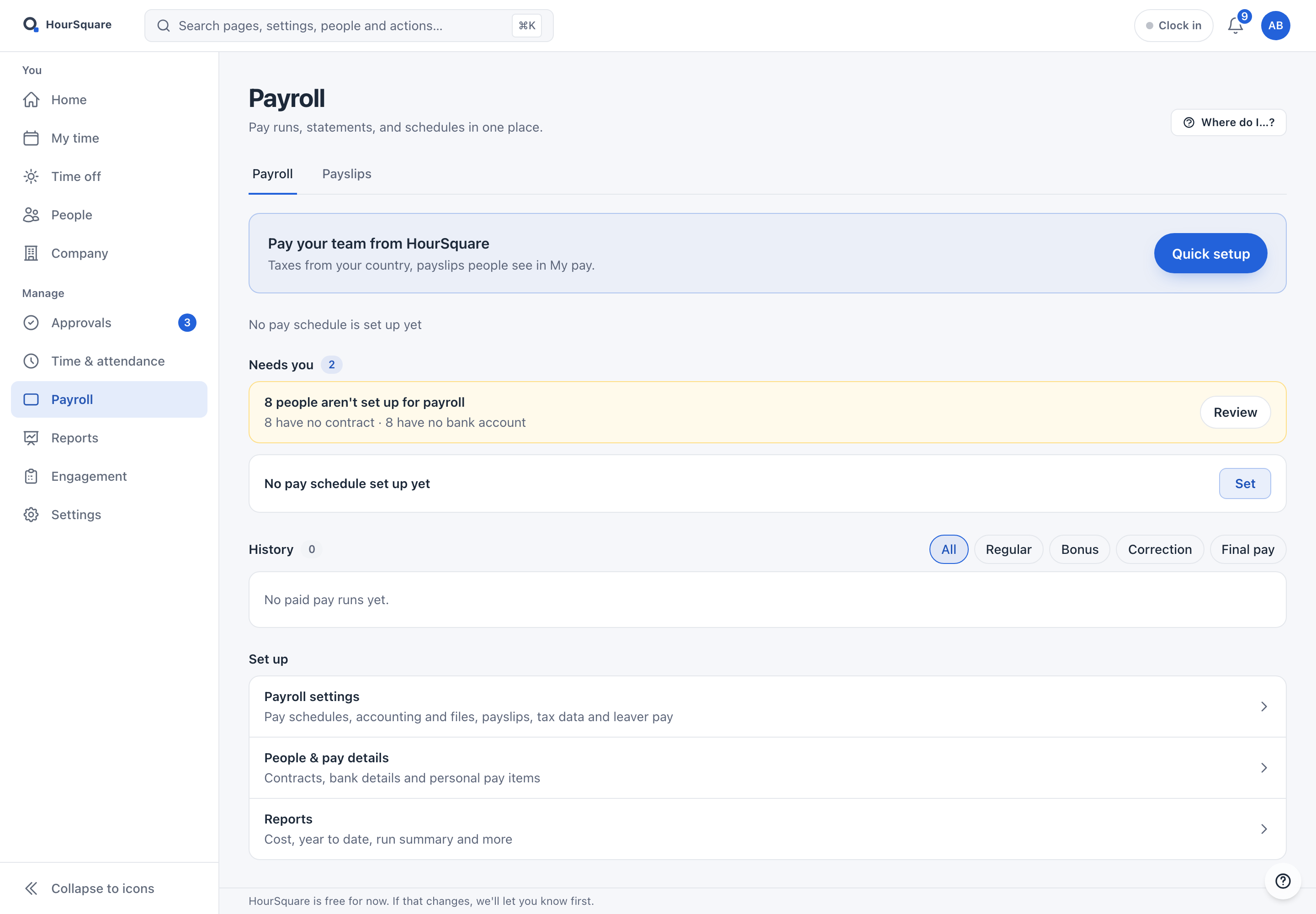Click the Clock in button
This screenshot has height=914, width=1316.
click(1173, 26)
